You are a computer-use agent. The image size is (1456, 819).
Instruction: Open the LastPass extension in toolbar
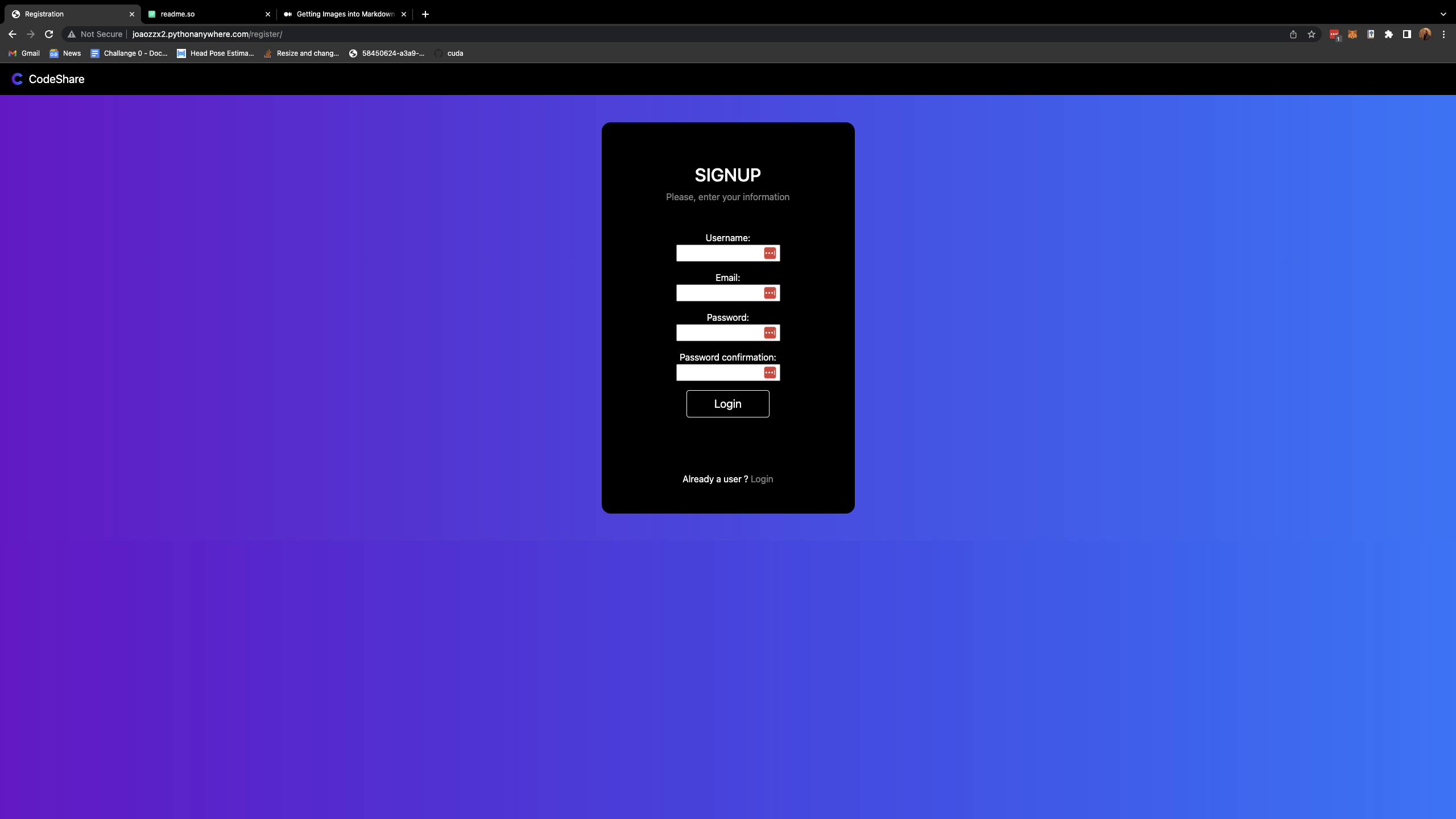click(x=1334, y=34)
